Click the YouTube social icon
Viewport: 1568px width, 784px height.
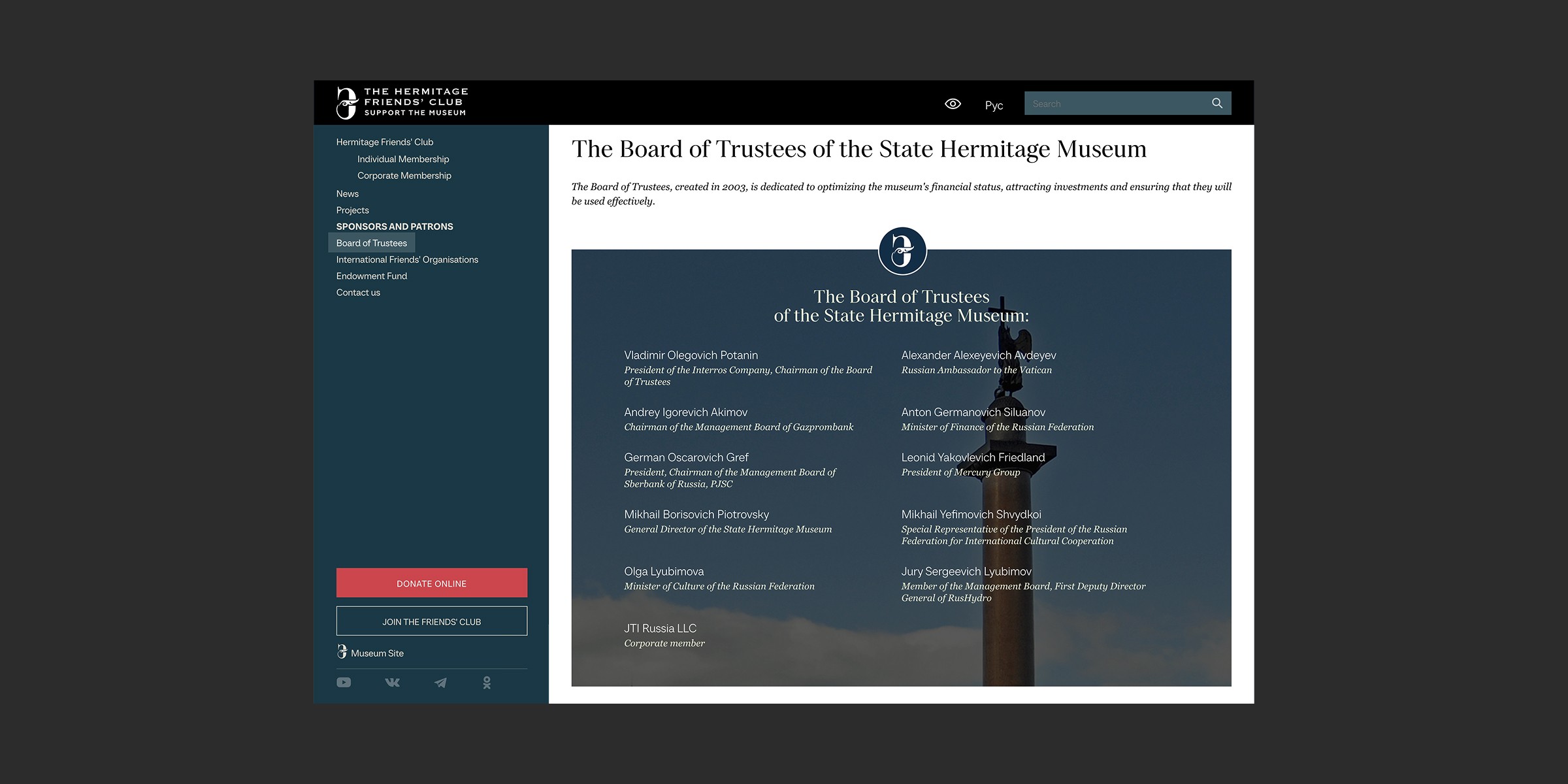(x=344, y=683)
